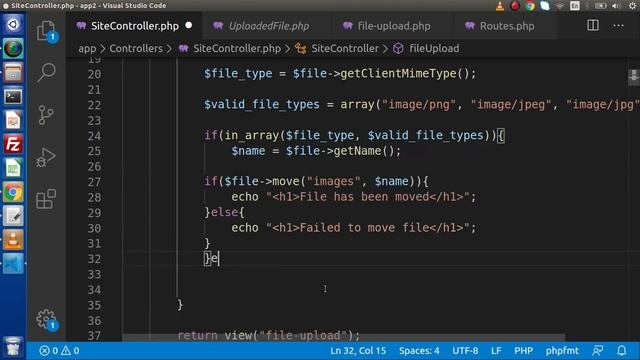
Task: Click the return view line 37
Action: [x=269, y=336]
